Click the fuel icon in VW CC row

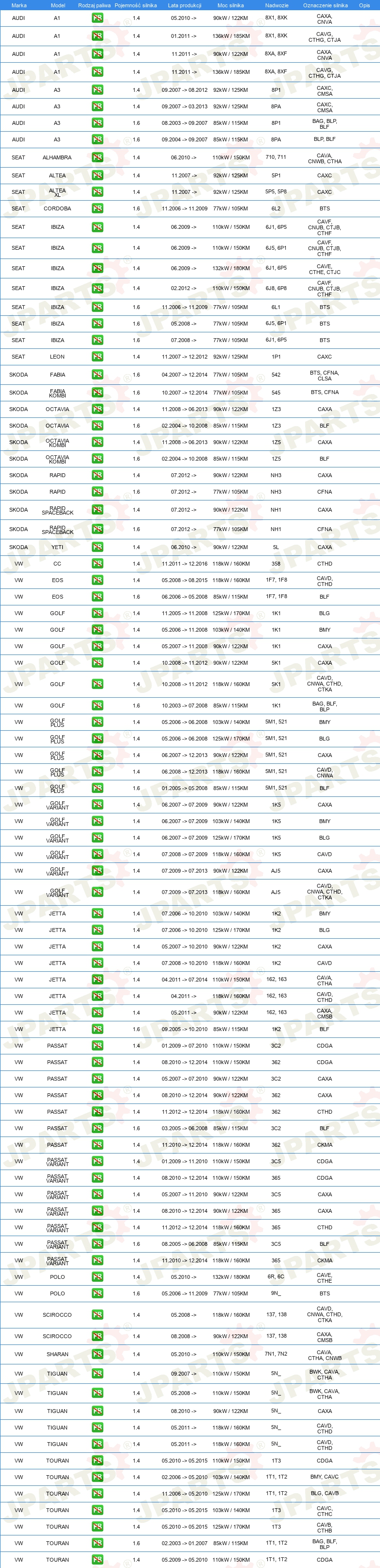point(98,564)
